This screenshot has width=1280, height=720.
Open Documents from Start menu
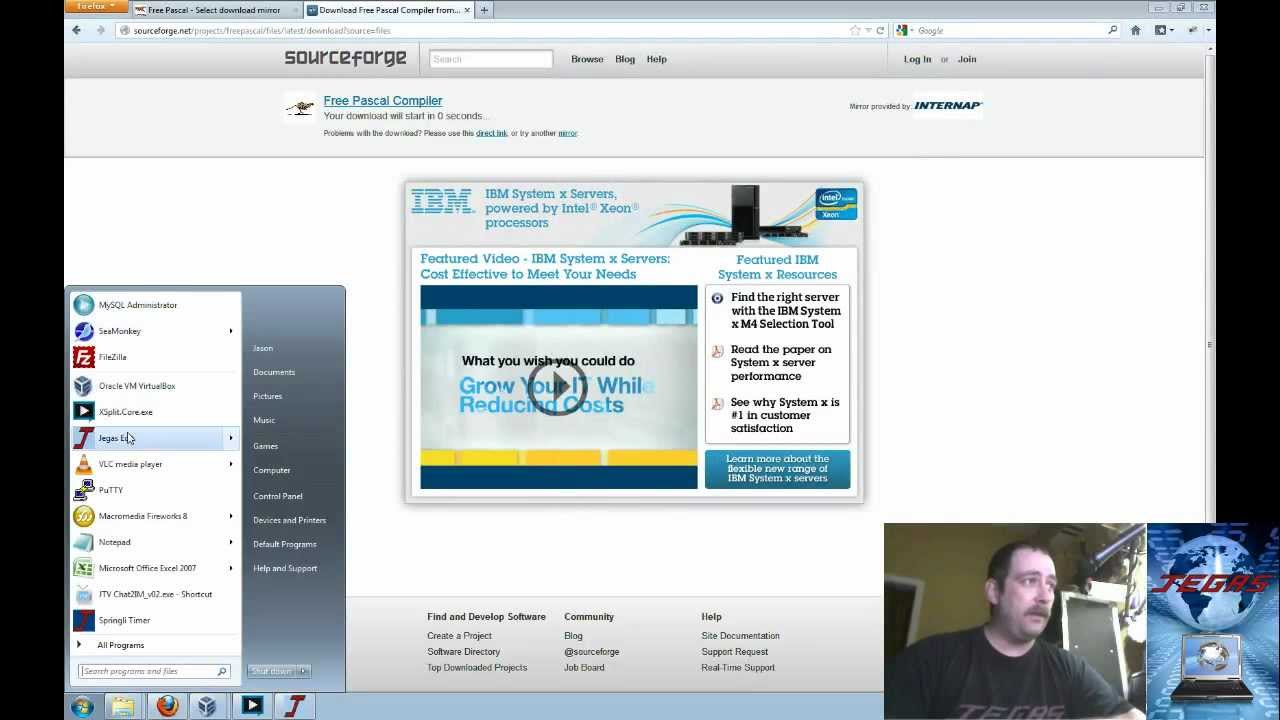point(274,372)
